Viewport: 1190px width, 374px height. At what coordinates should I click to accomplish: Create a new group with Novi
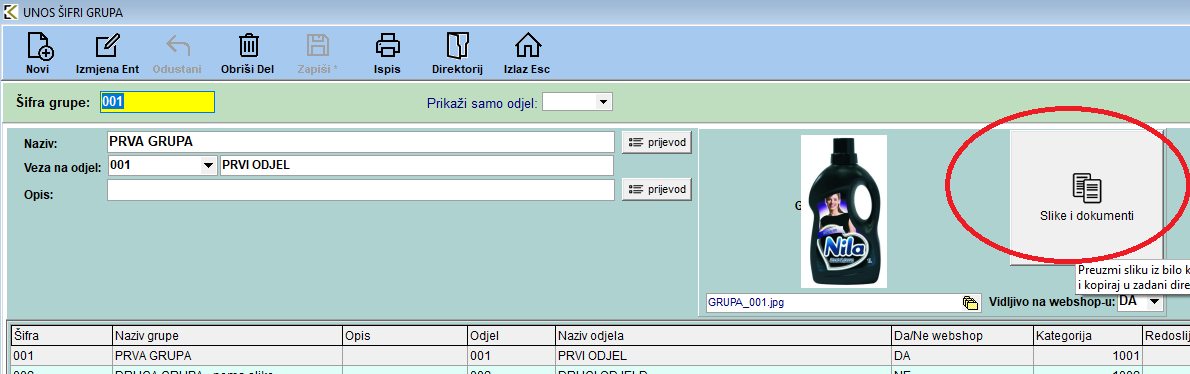38,53
